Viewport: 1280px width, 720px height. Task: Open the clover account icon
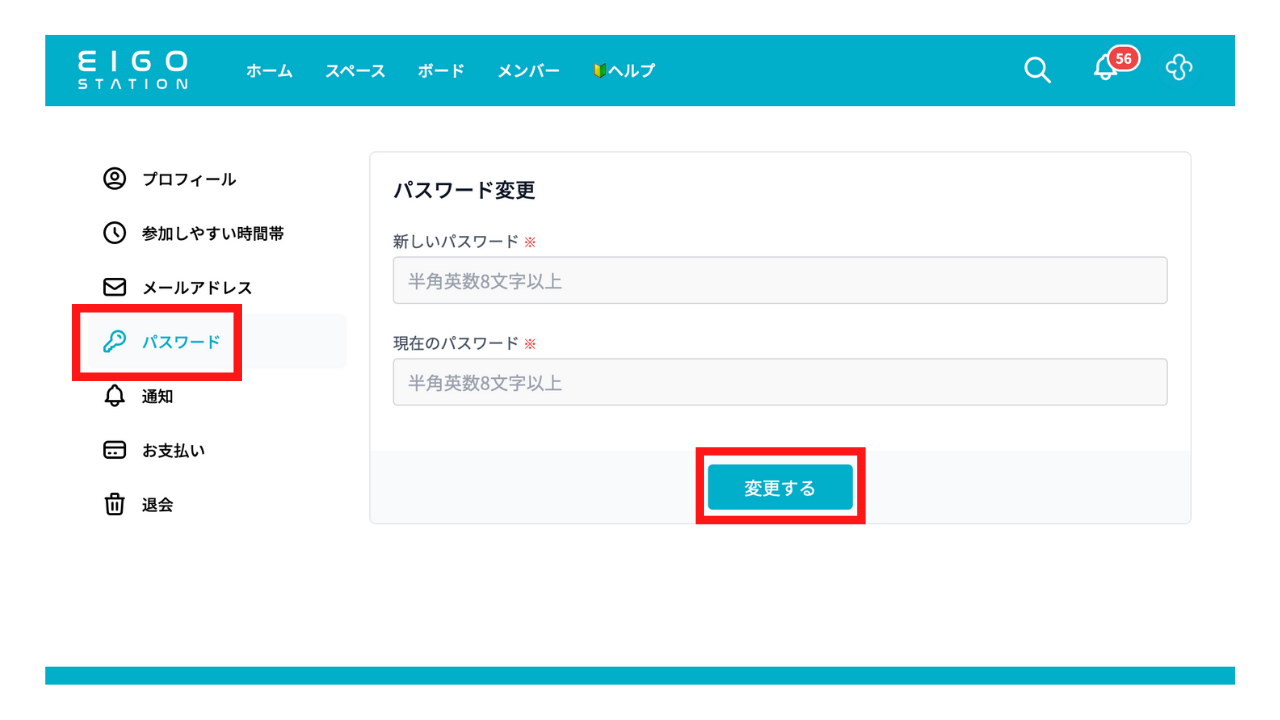click(x=1179, y=68)
